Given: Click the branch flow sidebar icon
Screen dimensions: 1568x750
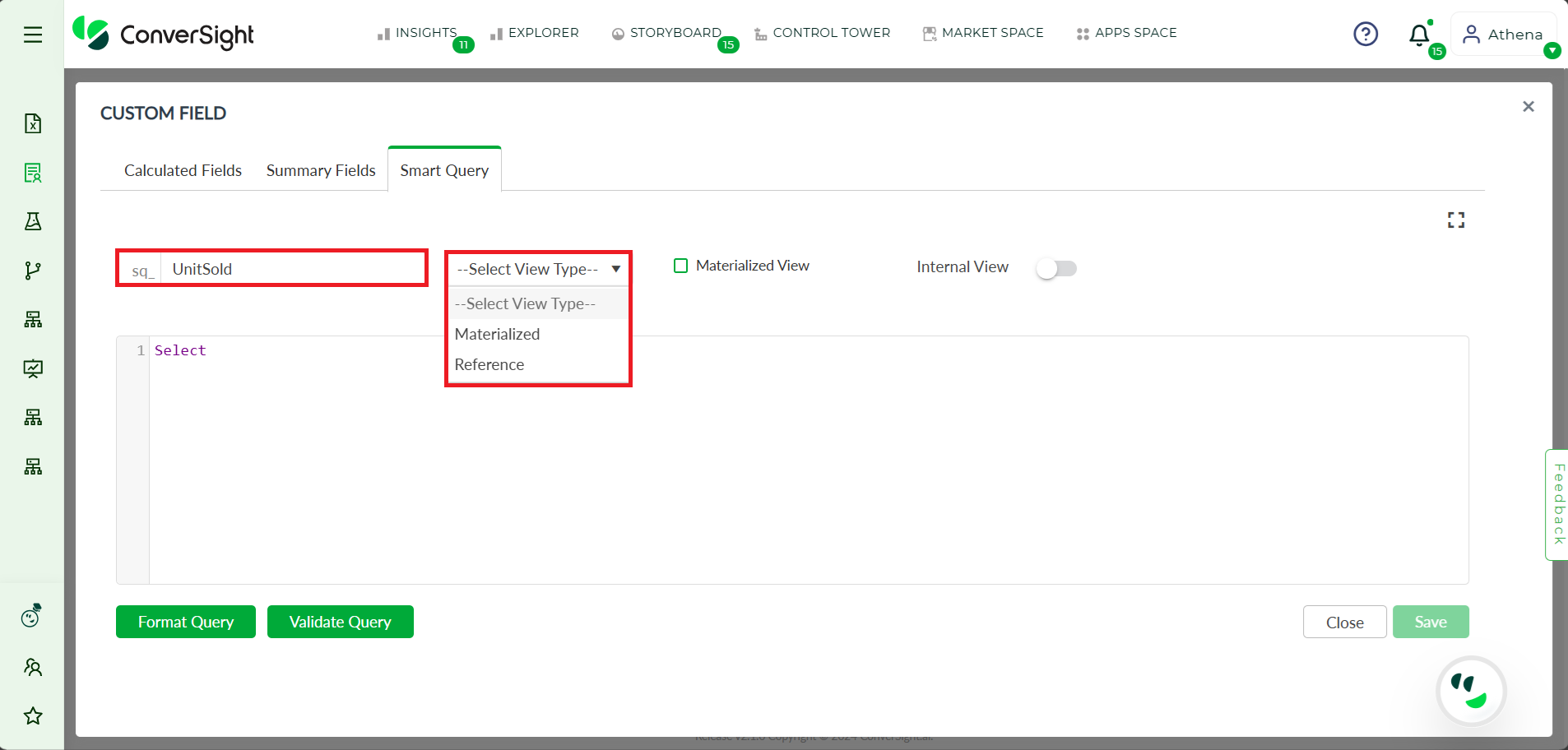Looking at the screenshot, I should [x=33, y=271].
